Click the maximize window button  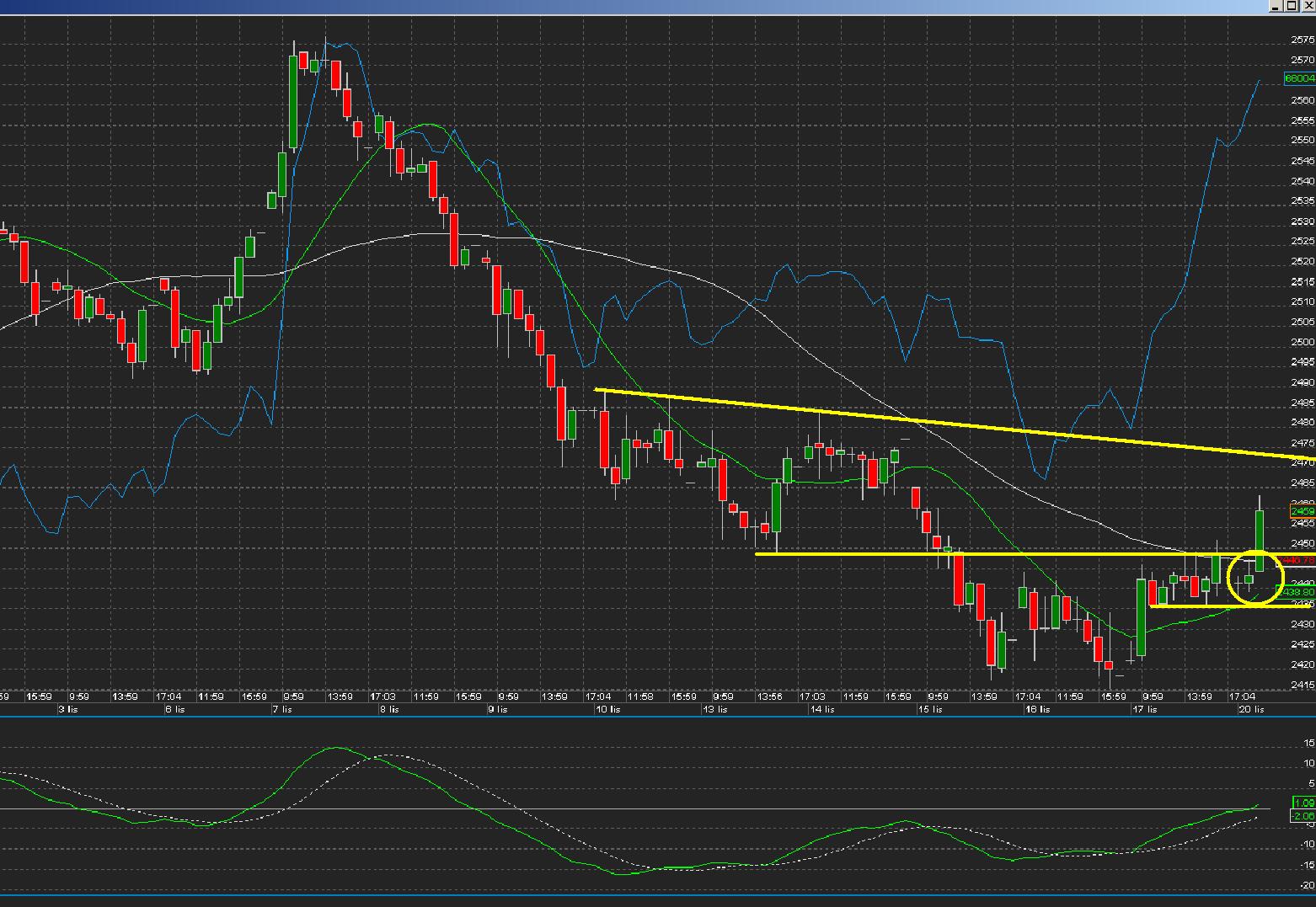click(x=1293, y=6)
